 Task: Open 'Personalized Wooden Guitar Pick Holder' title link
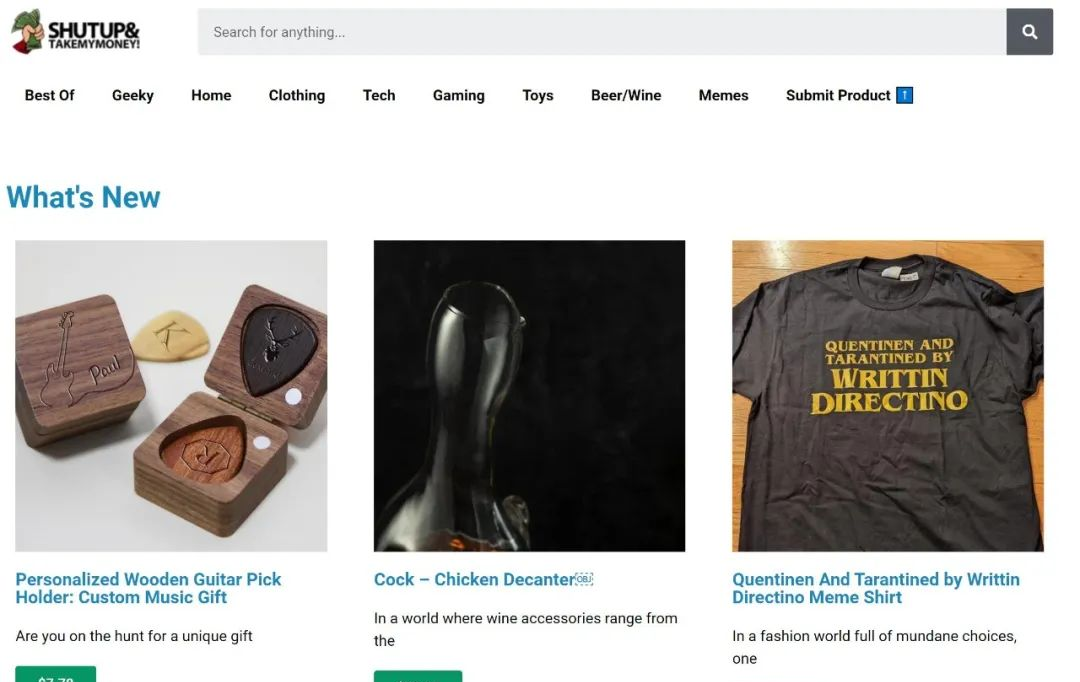(148, 588)
